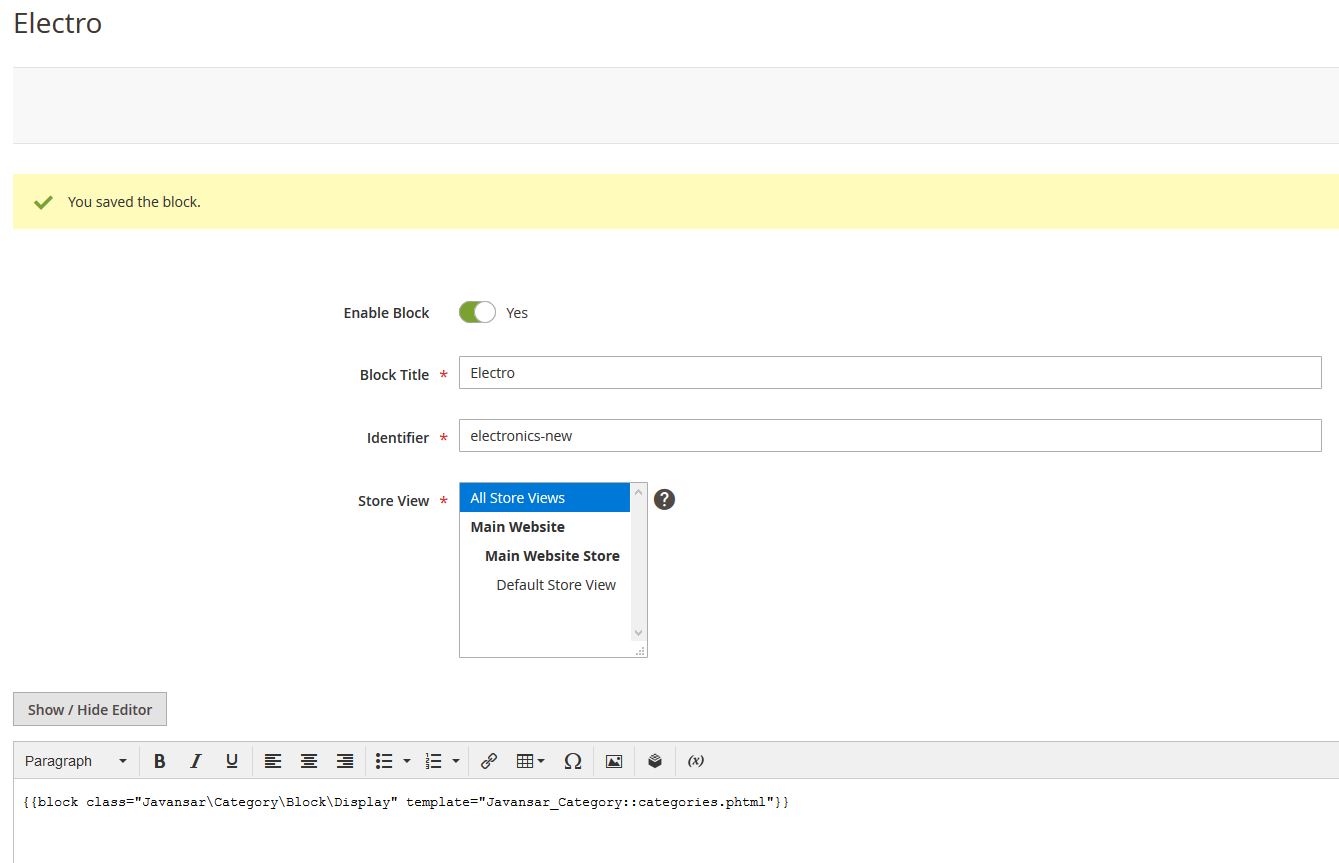
Task: Expand the numbered list style dropdown
Action: click(455, 761)
